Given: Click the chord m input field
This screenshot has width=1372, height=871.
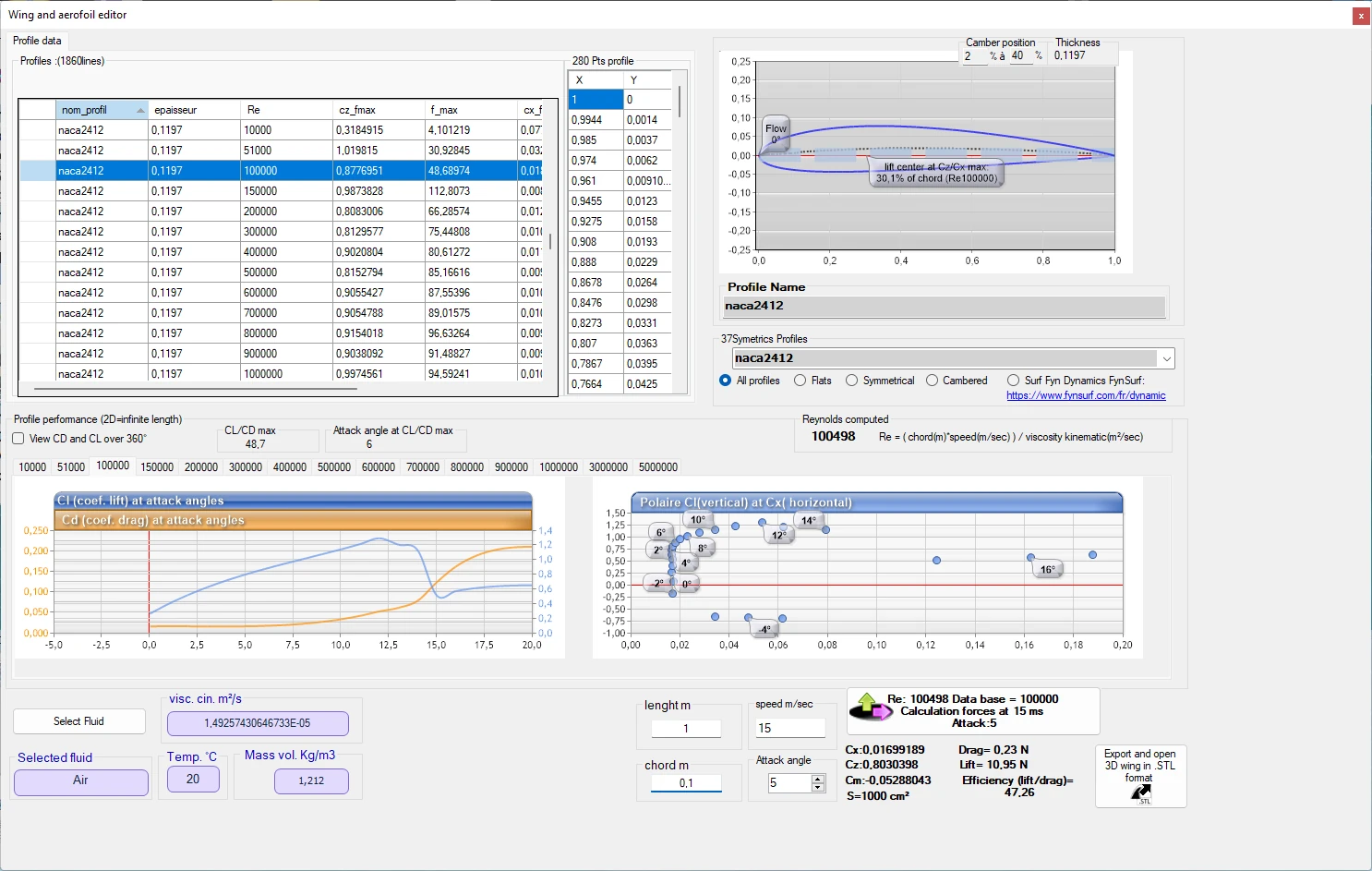Looking at the screenshot, I should (686, 783).
